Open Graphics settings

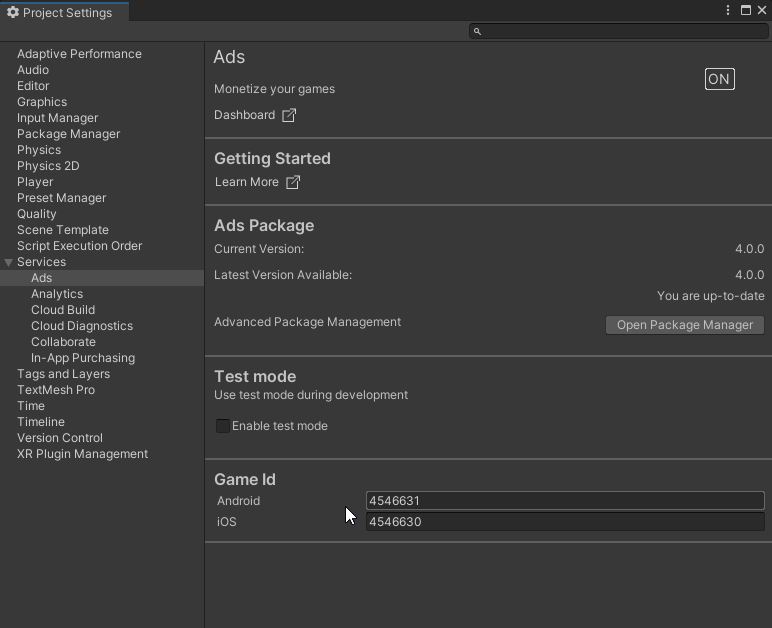tap(42, 102)
